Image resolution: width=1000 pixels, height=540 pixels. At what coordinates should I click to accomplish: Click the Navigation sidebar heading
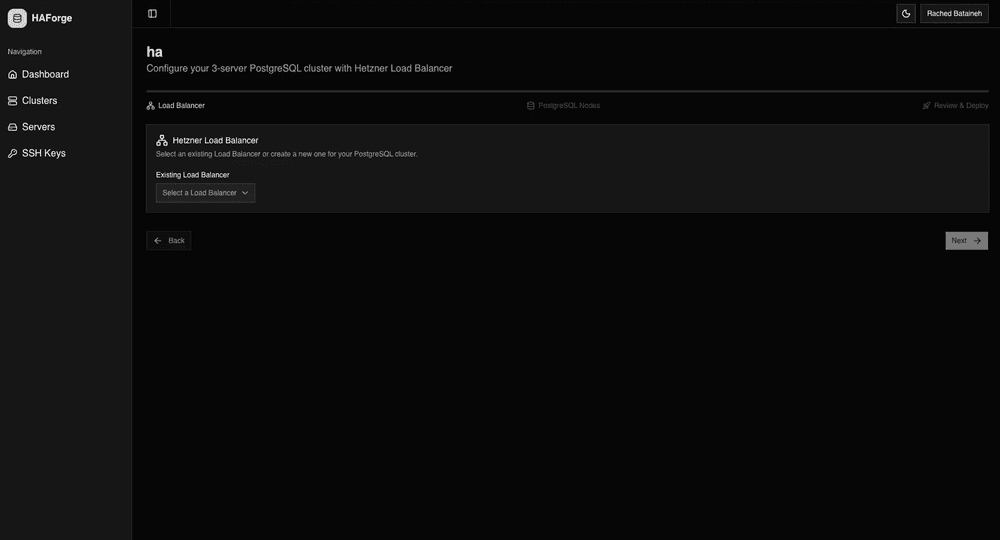[24, 52]
